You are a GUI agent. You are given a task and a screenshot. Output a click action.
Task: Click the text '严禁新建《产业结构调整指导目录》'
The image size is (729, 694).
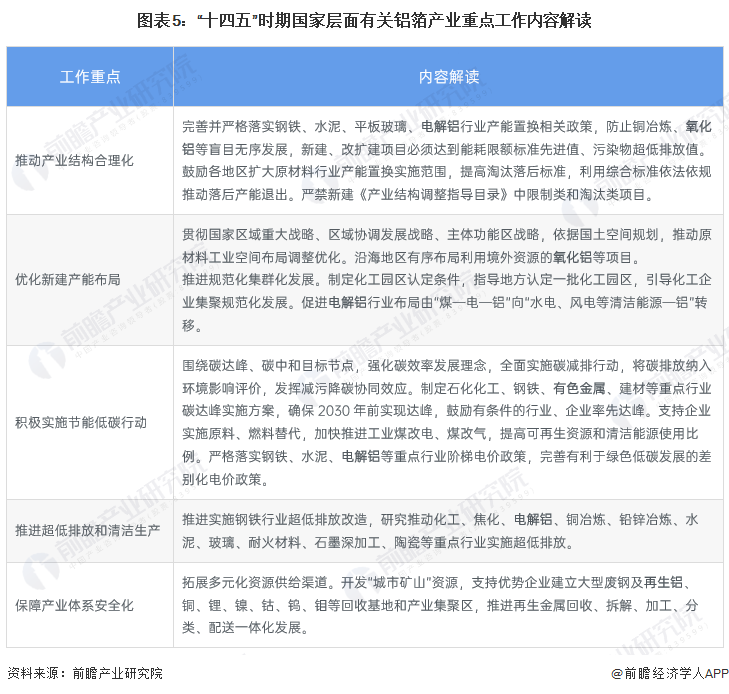click(x=404, y=194)
